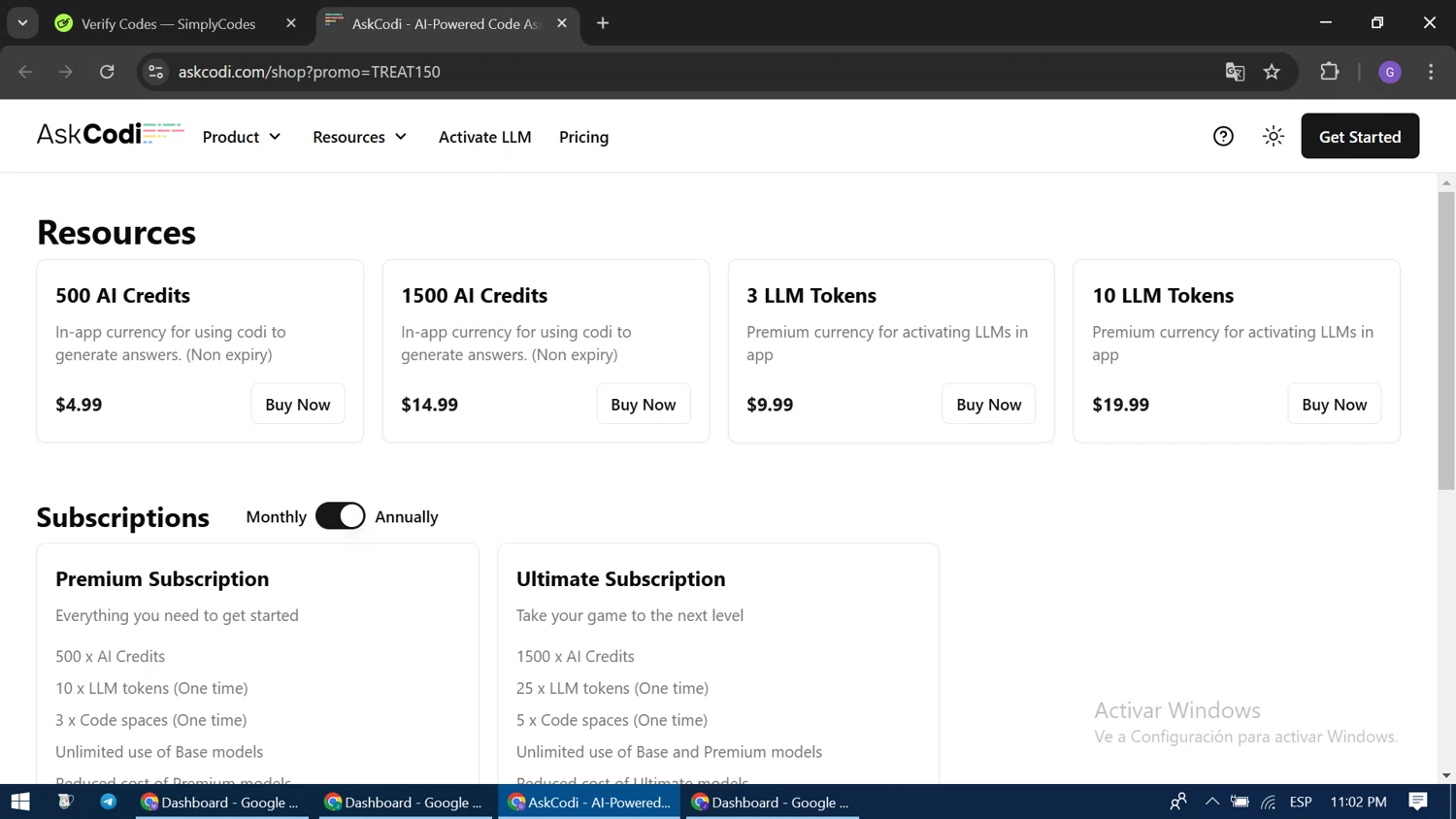Reload the page with the refresh icon
Screen dimensions: 1456x819
[107, 72]
